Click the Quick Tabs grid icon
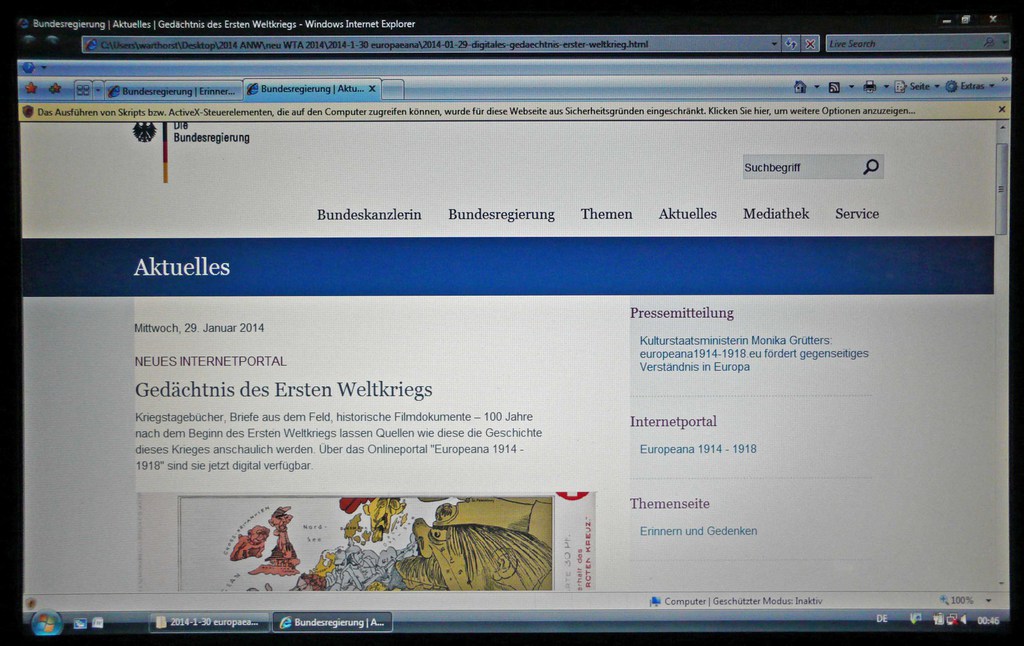 coord(83,89)
